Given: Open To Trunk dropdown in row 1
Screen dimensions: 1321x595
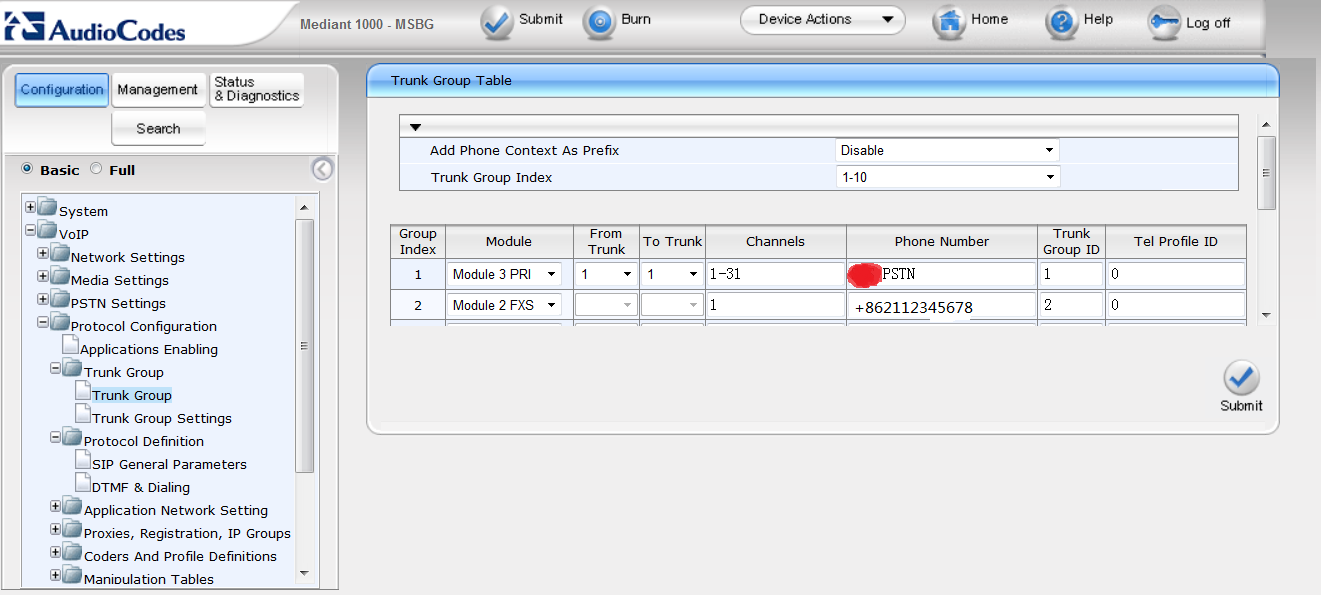Looking at the screenshot, I should point(672,274).
